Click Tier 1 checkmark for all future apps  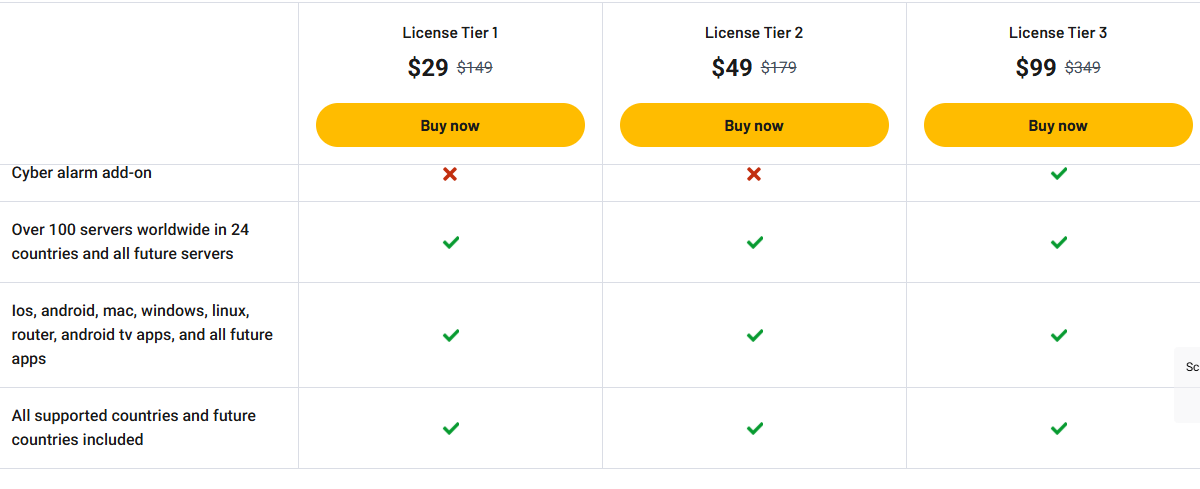click(x=451, y=335)
